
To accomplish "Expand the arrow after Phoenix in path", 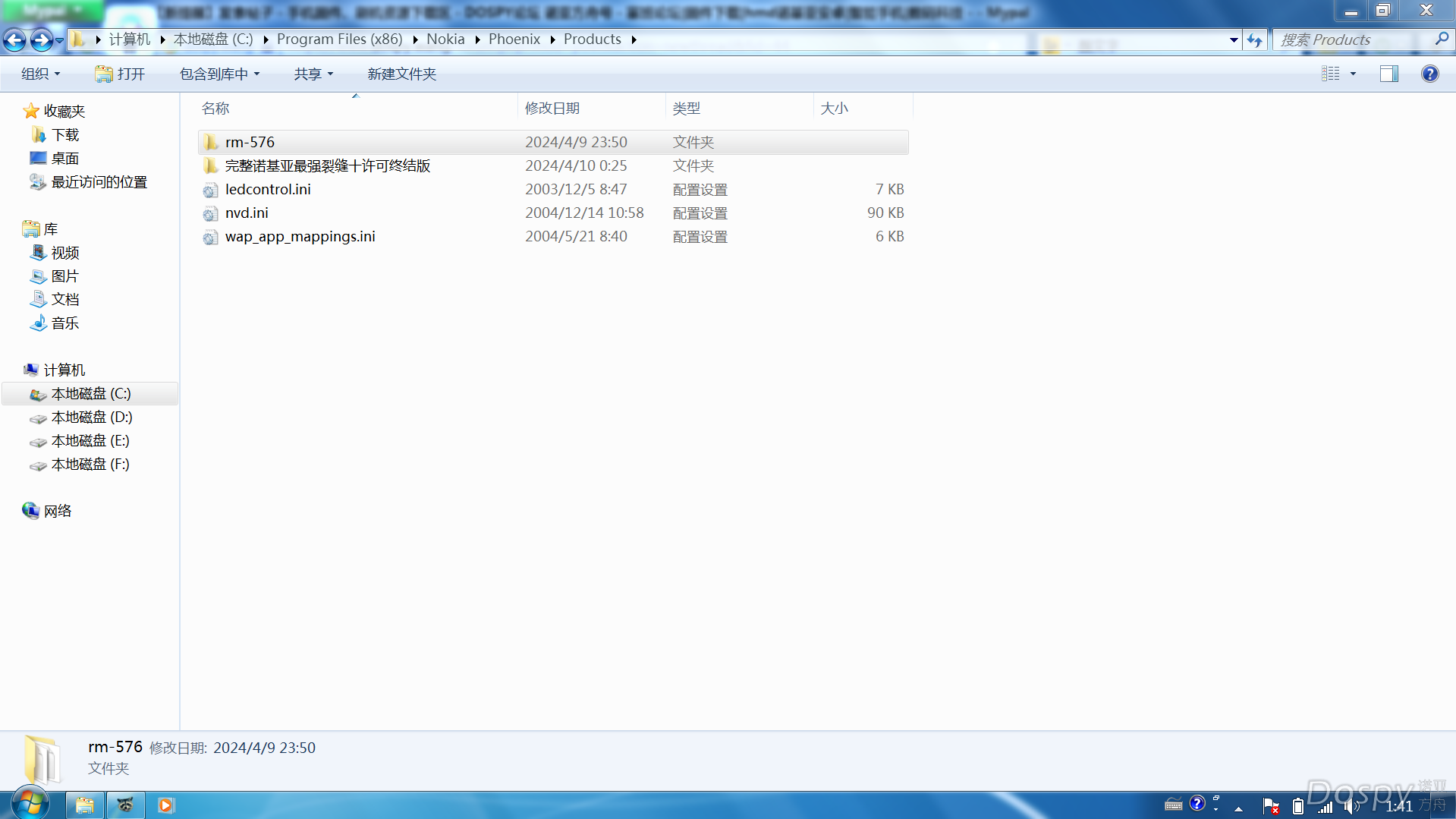I will point(552,39).
